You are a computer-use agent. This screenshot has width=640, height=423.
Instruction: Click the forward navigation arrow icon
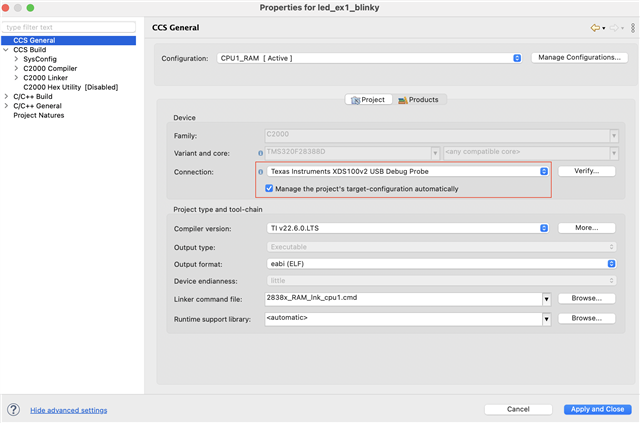pos(613,27)
